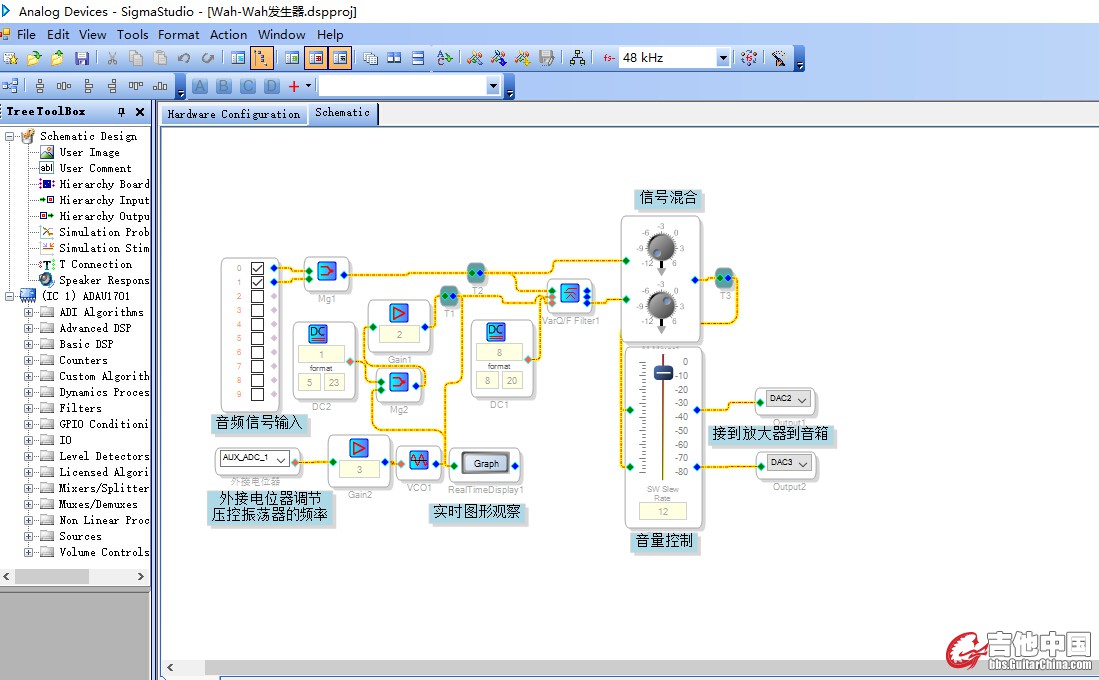The height and width of the screenshot is (680, 1099).
Task: Click the Cut scissors toolbar icon
Action: [112, 58]
